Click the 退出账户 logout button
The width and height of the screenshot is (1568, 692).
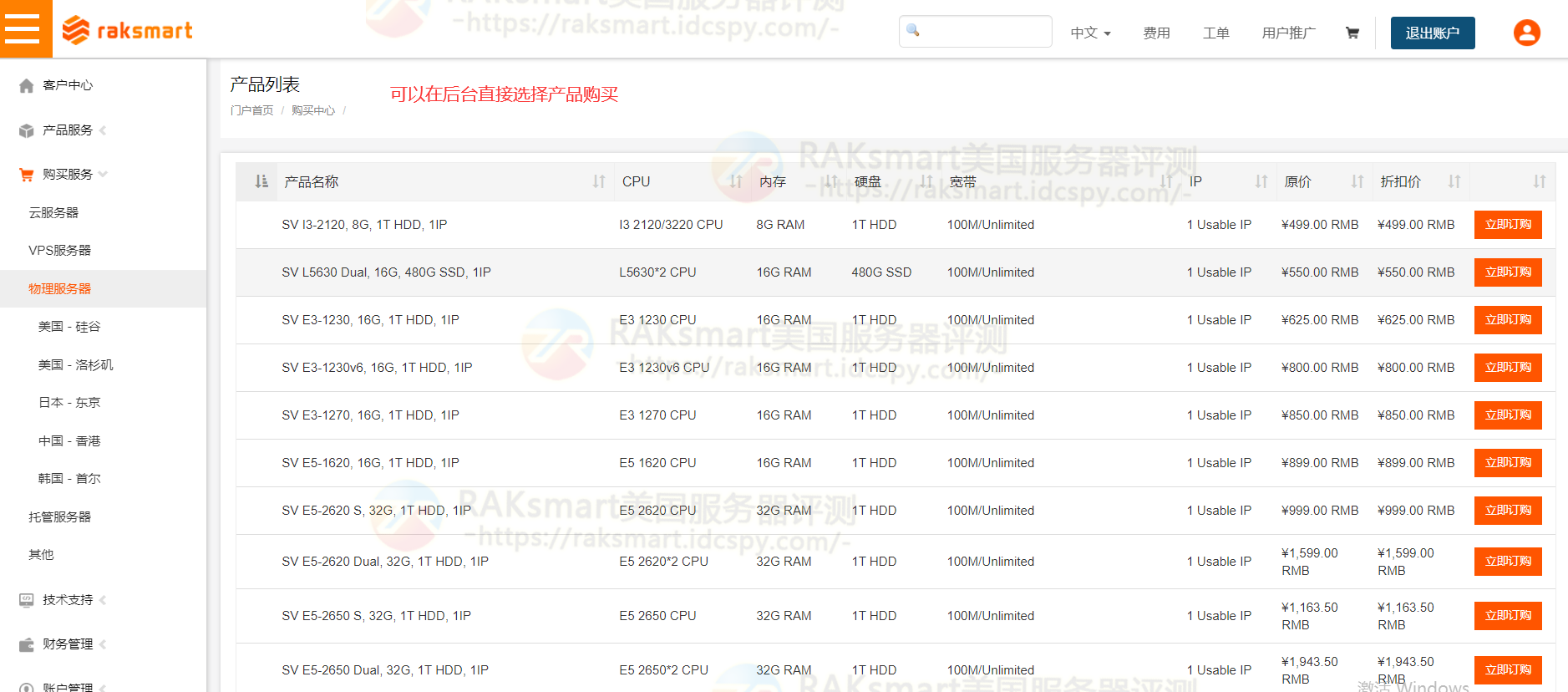click(1433, 33)
